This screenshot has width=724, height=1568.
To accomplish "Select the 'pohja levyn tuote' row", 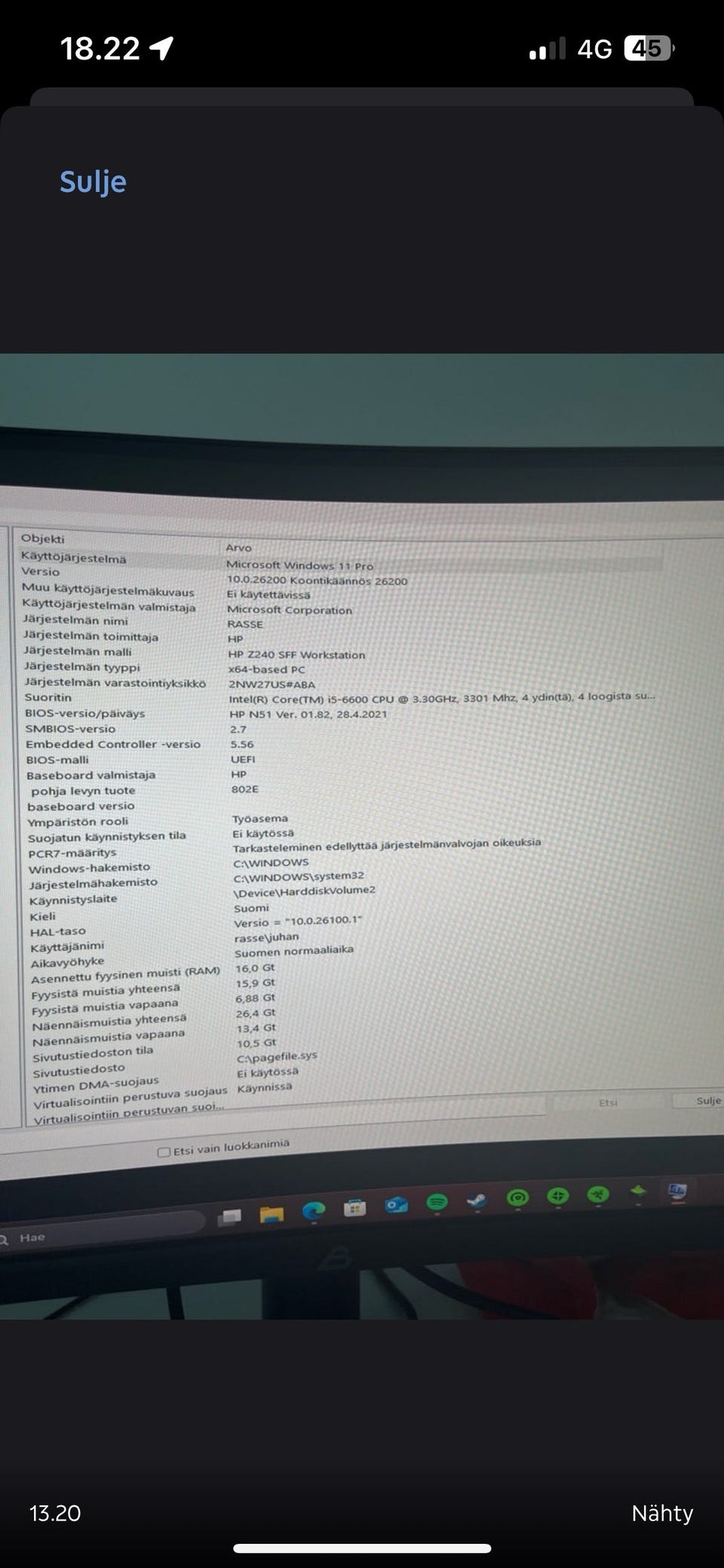I will 83,791.
